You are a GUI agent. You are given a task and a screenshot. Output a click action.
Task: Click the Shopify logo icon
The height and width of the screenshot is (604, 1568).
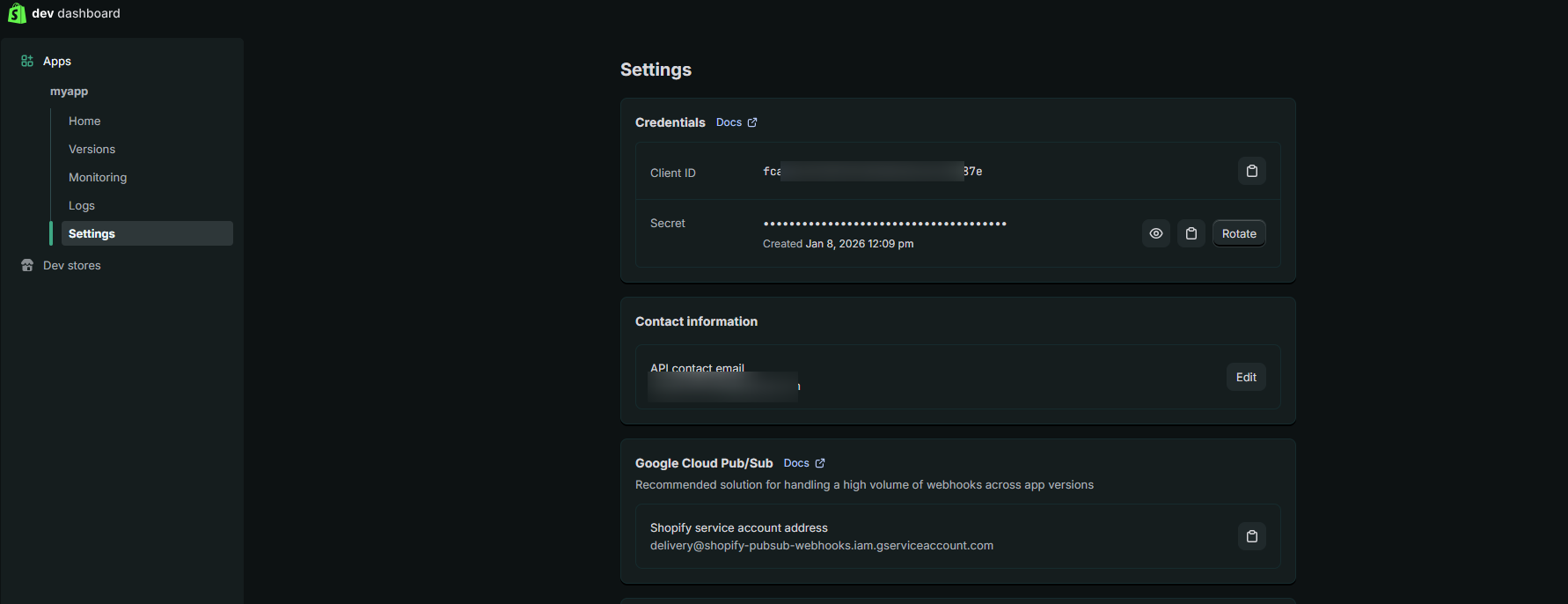click(16, 13)
